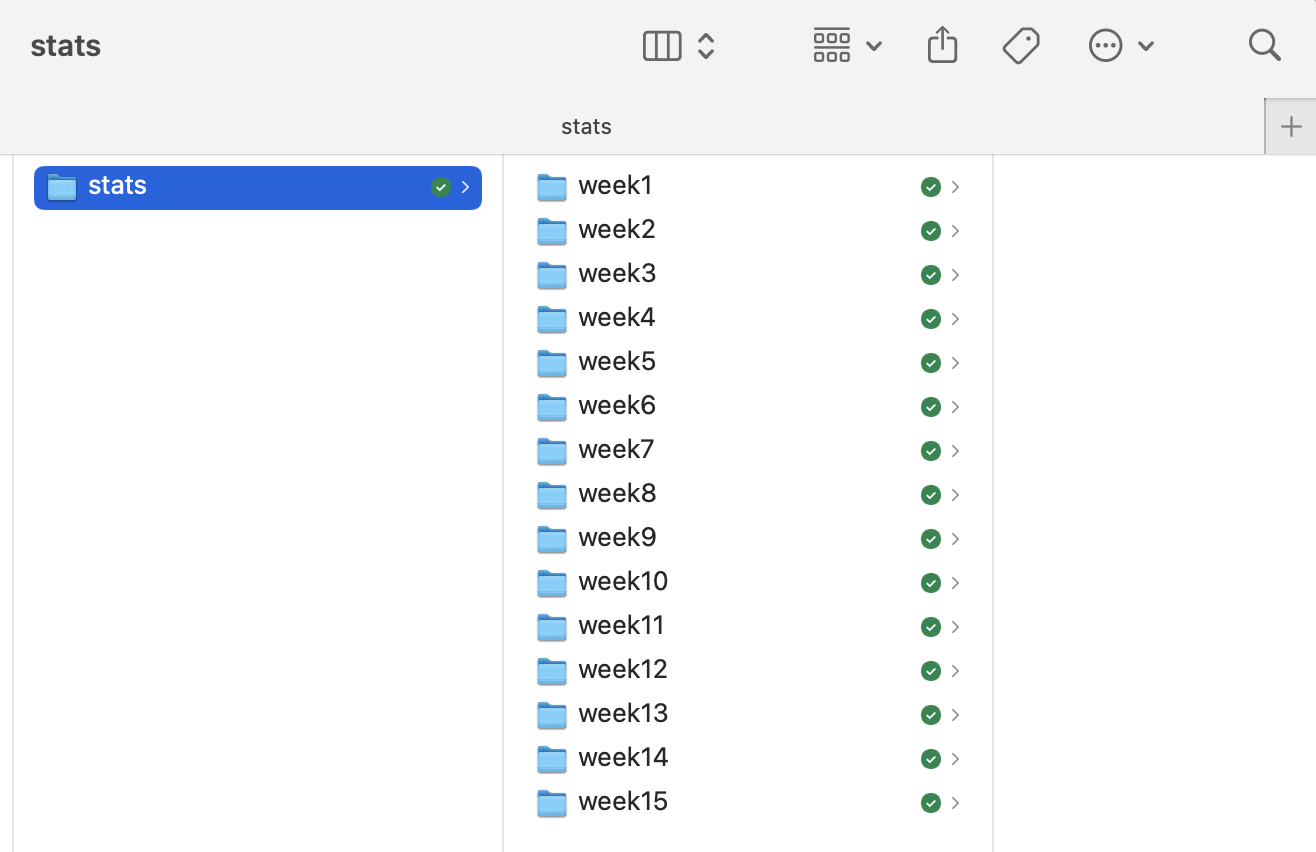Click the sync status badge on stats

(440, 187)
